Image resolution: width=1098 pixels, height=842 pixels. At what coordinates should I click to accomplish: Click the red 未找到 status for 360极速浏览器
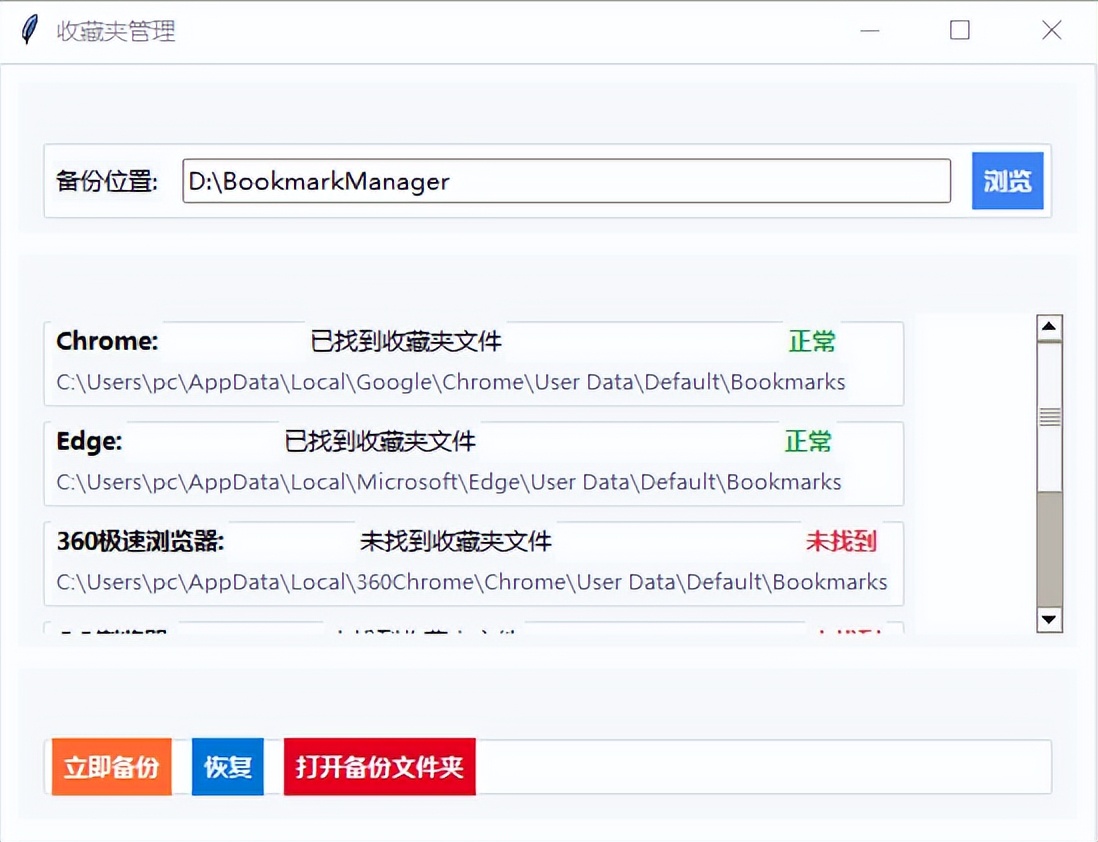tap(842, 541)
